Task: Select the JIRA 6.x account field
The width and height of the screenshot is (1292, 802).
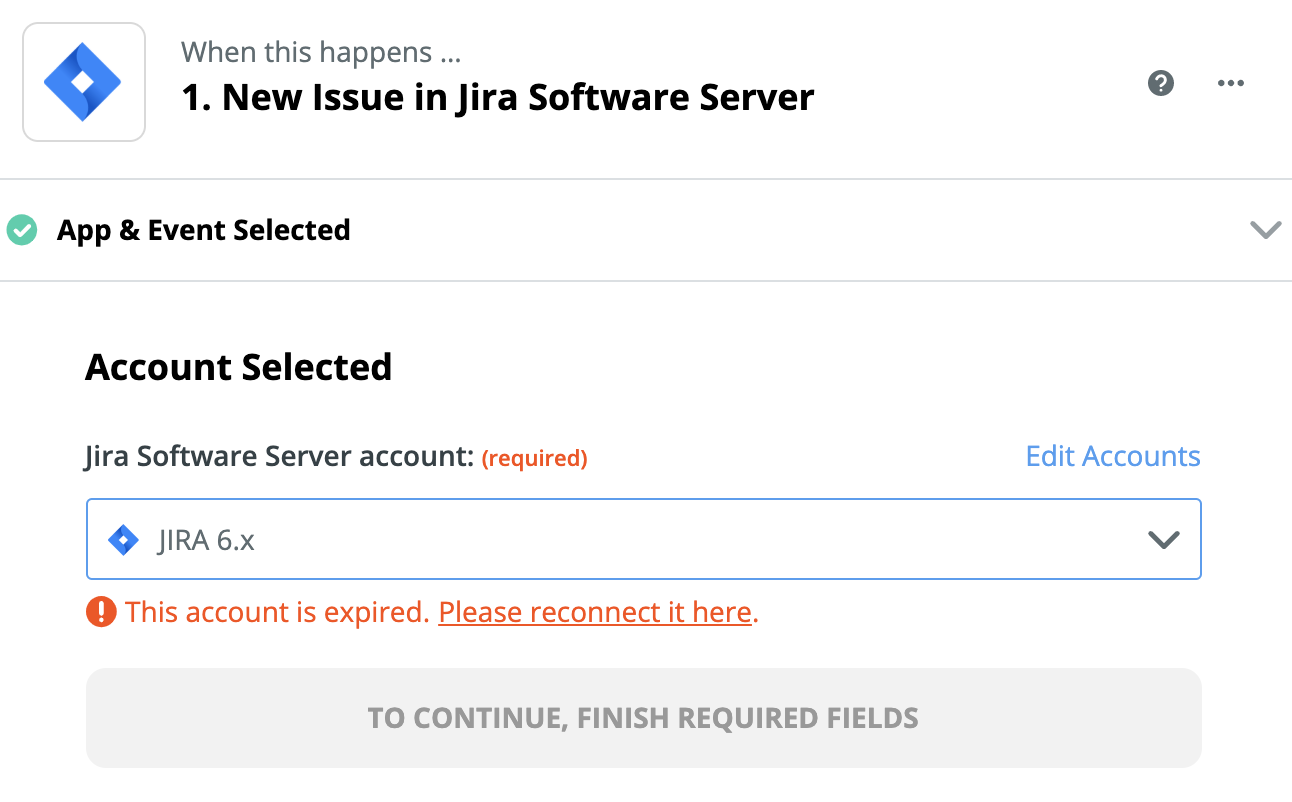Action: click(x=640, y=540)
